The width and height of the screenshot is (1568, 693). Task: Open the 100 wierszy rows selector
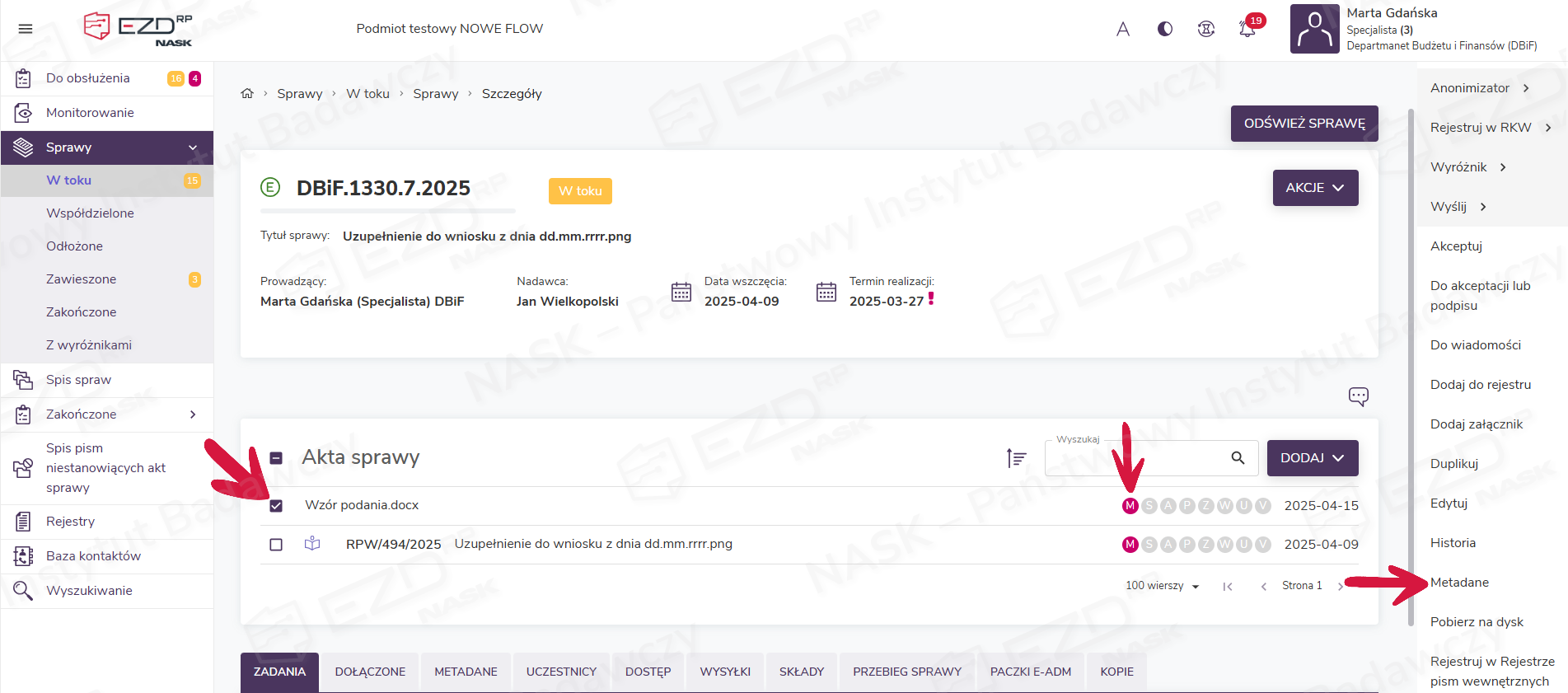point(1162,586)
